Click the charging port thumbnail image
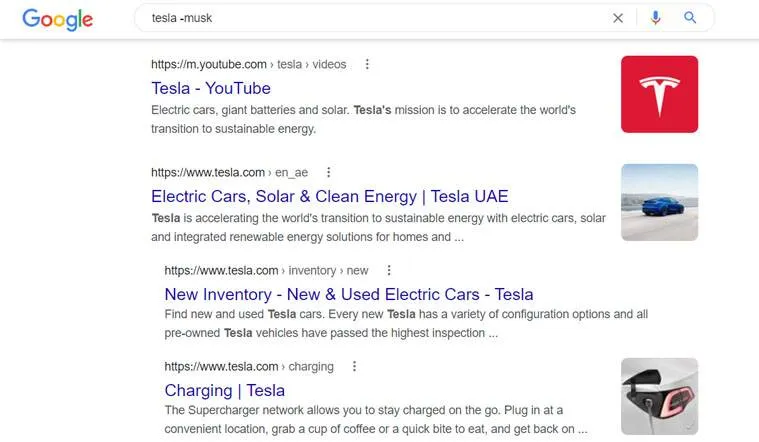The height and width of the screenshot is (442, 759). click(x=659, y=396)
